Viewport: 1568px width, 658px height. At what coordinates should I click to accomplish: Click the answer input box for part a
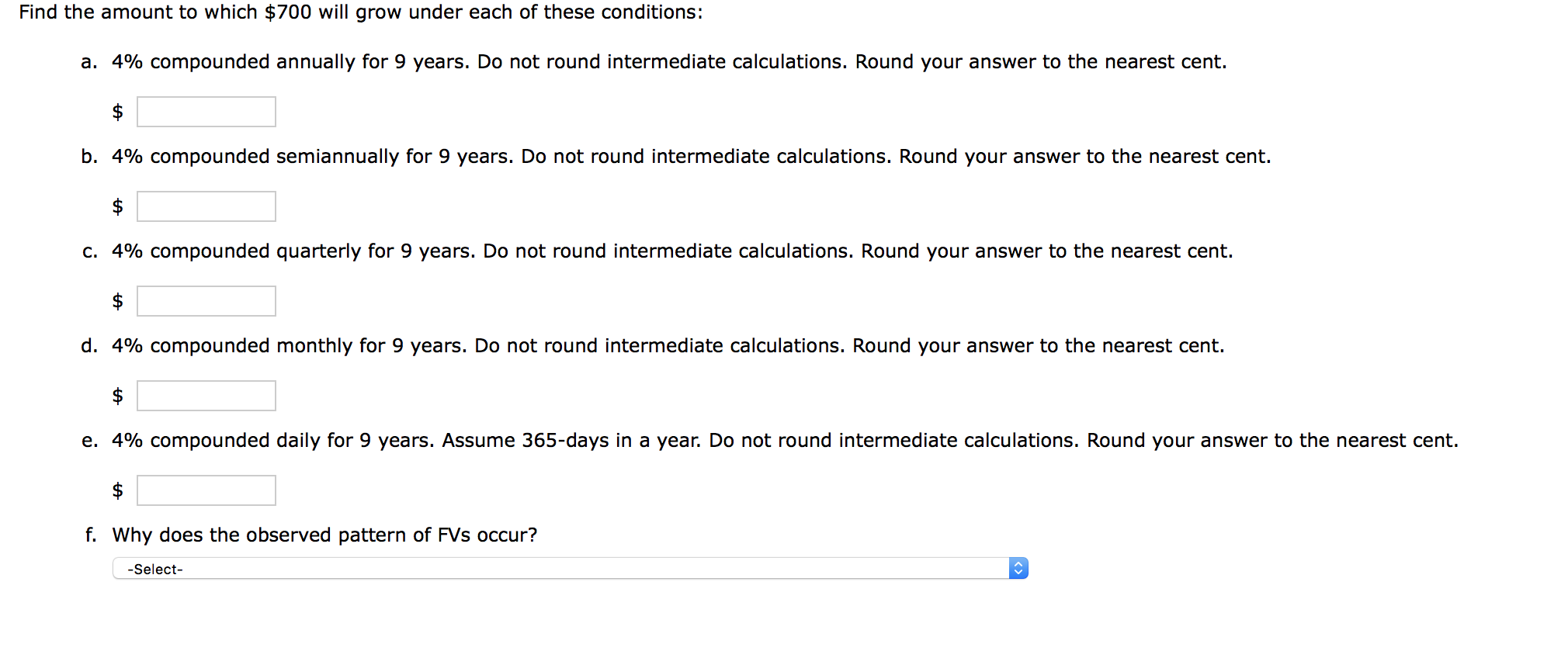pos(205,111)
